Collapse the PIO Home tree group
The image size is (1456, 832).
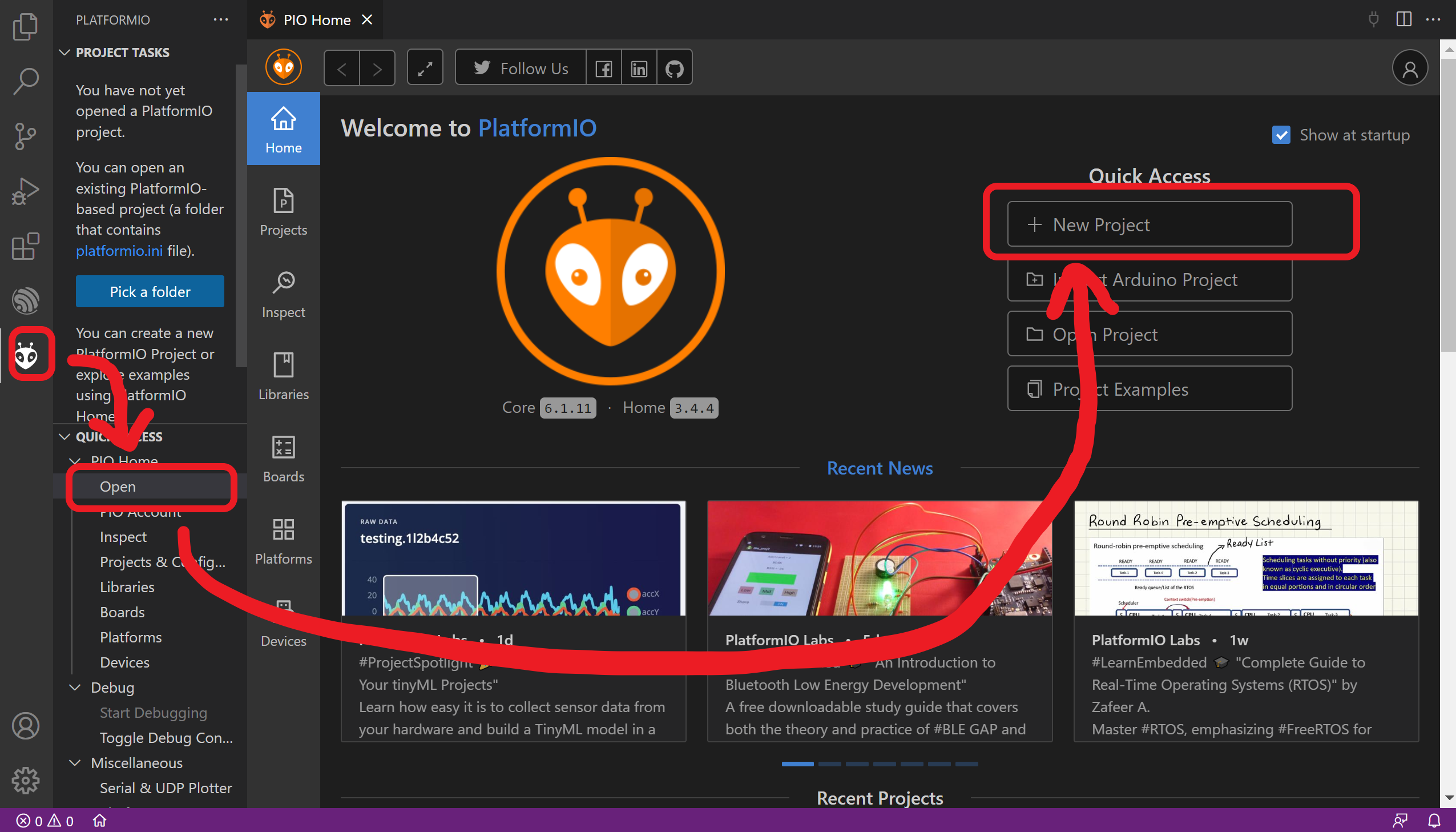tap(74, 461)
